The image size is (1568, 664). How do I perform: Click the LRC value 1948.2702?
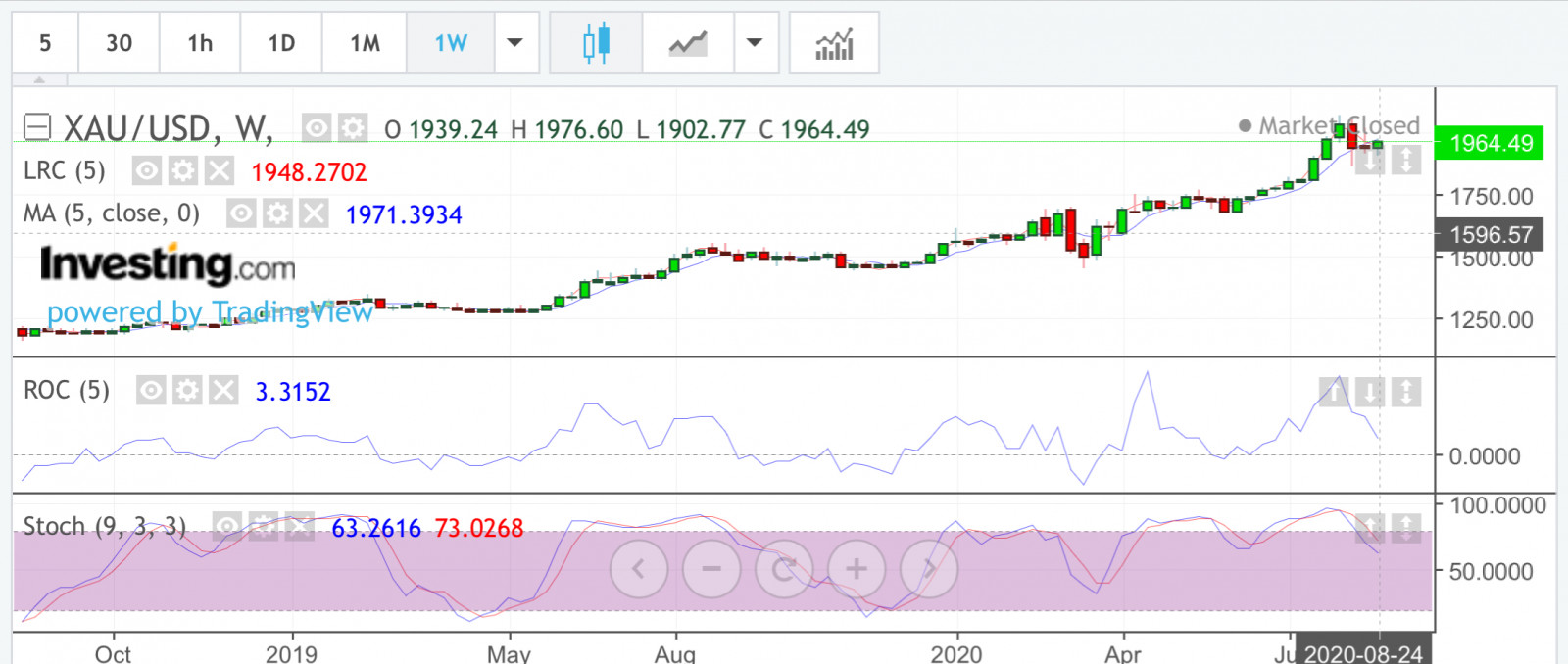coord(309,172)
